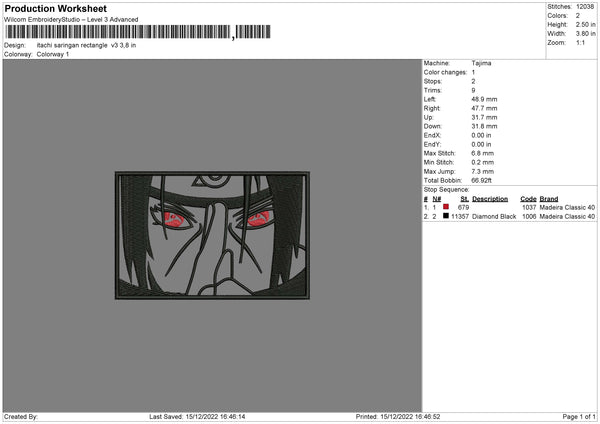Image resolution: width=600 pixels, height=424 pixels.
Task: Click the Production Worksheet title
Action: [55, 8]
